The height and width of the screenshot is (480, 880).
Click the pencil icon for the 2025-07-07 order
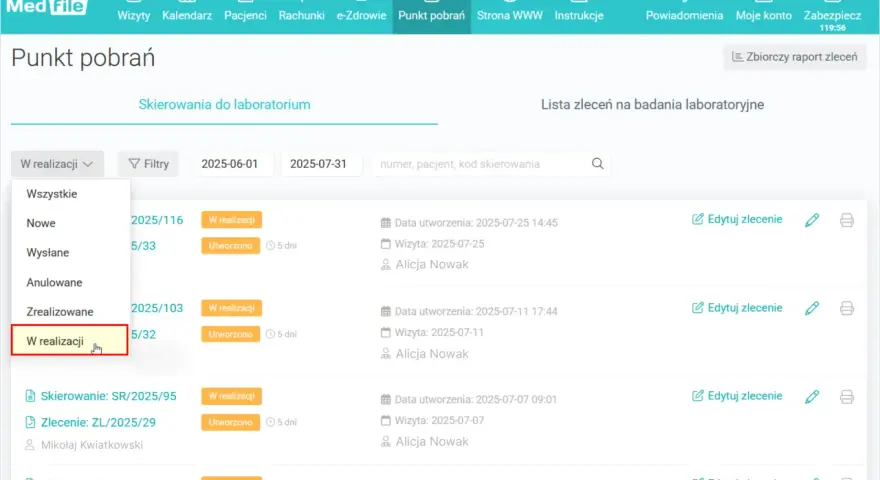pyautogui.click(x=812, y=397)
